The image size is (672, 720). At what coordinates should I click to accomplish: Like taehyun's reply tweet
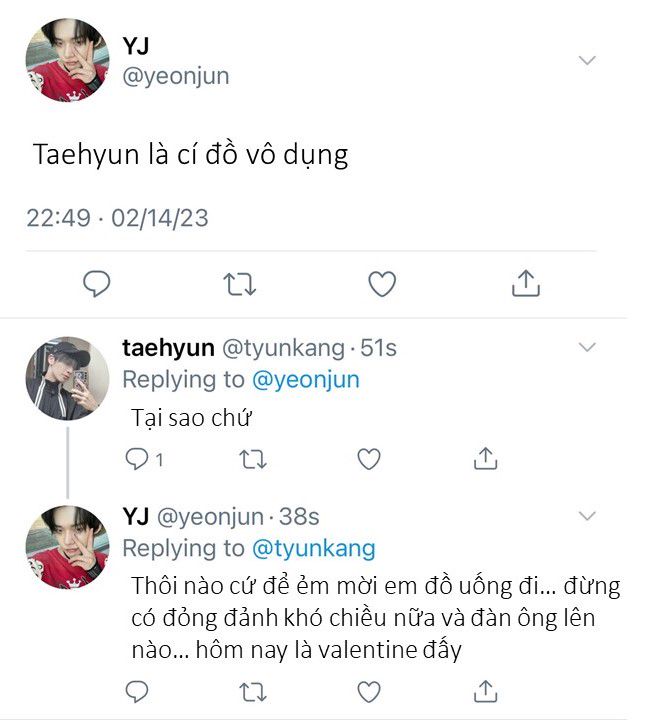(369, 459)
